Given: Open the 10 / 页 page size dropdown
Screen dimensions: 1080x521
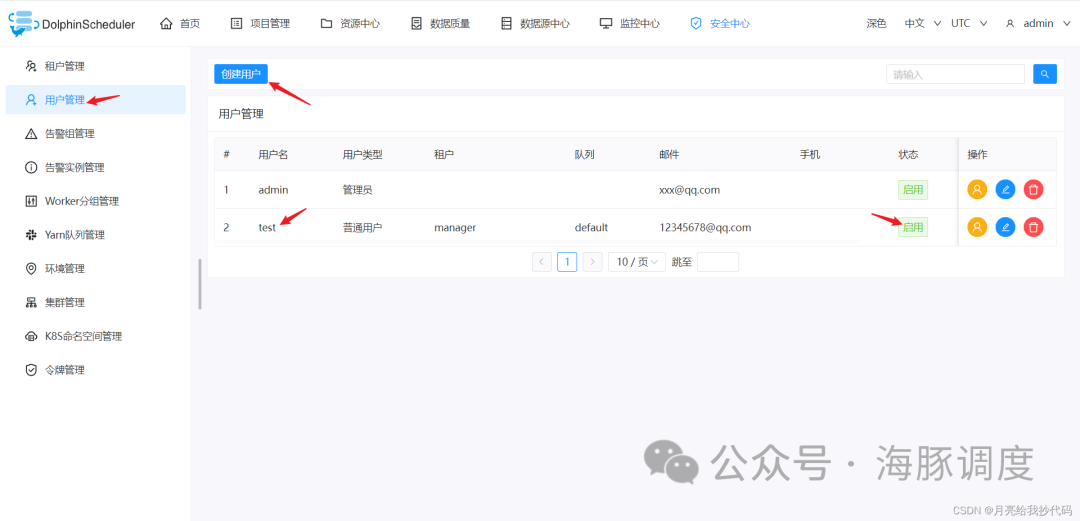Looking at the screenshot, I should pos(637,262).
